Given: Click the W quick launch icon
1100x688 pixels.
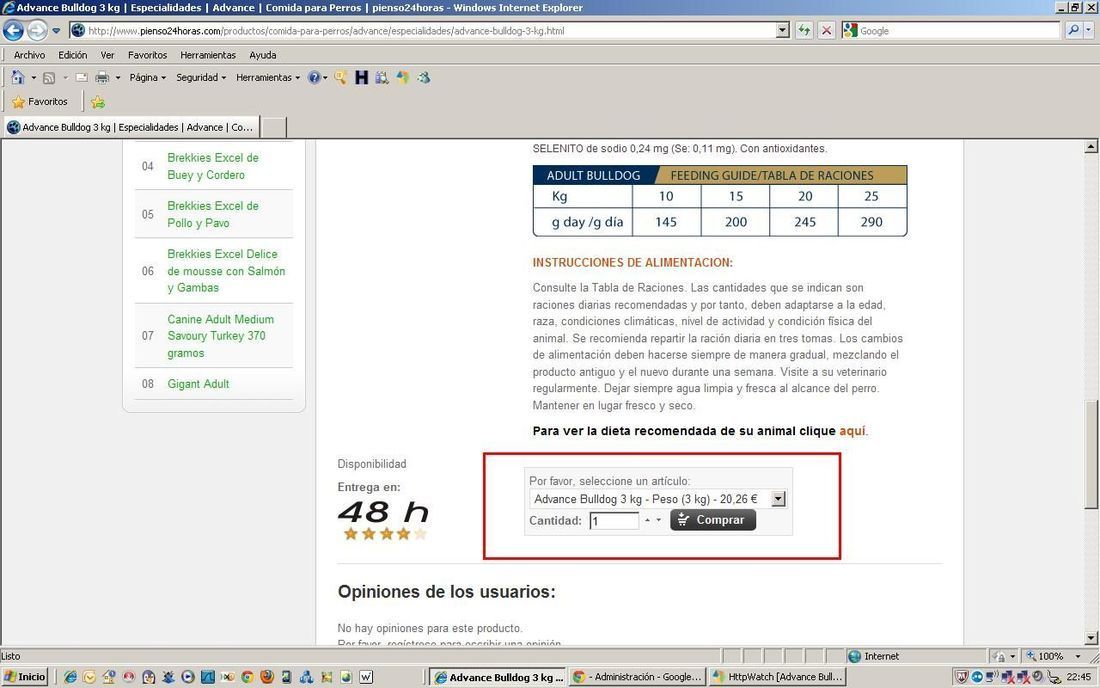Looking at the screenshot, I should tap(365, 677).
